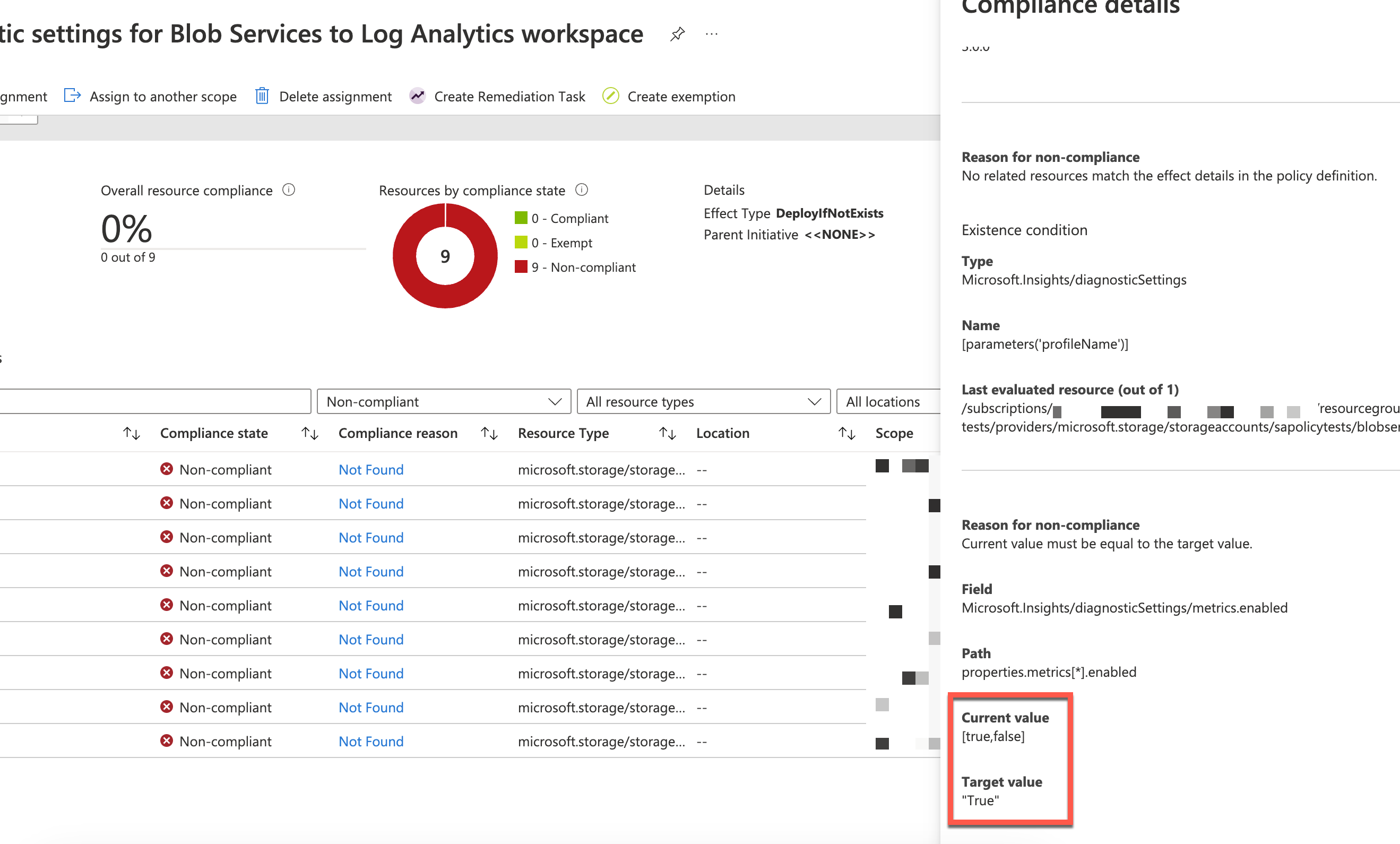Click the Create Remediation Task chart icon
This screenshot has width=1400, height=844.
(418, 96)
